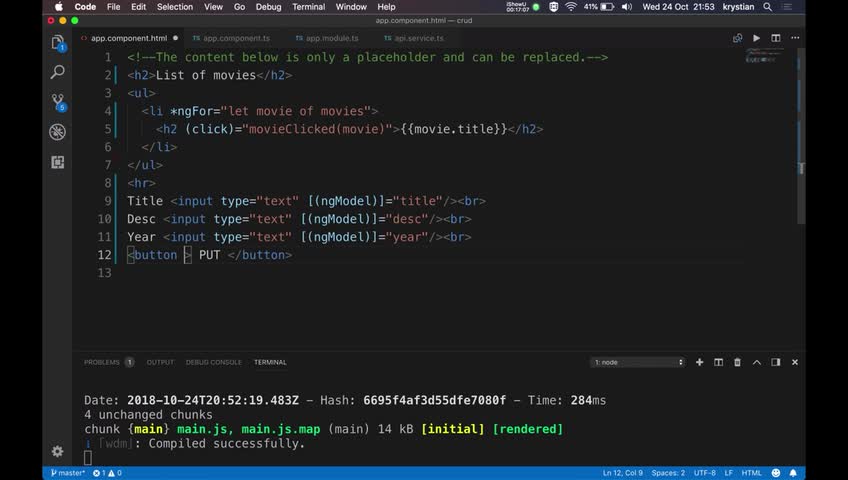Open the Terminal menu
The width and height of the screenshot is (848, 480).
(308, 7)
